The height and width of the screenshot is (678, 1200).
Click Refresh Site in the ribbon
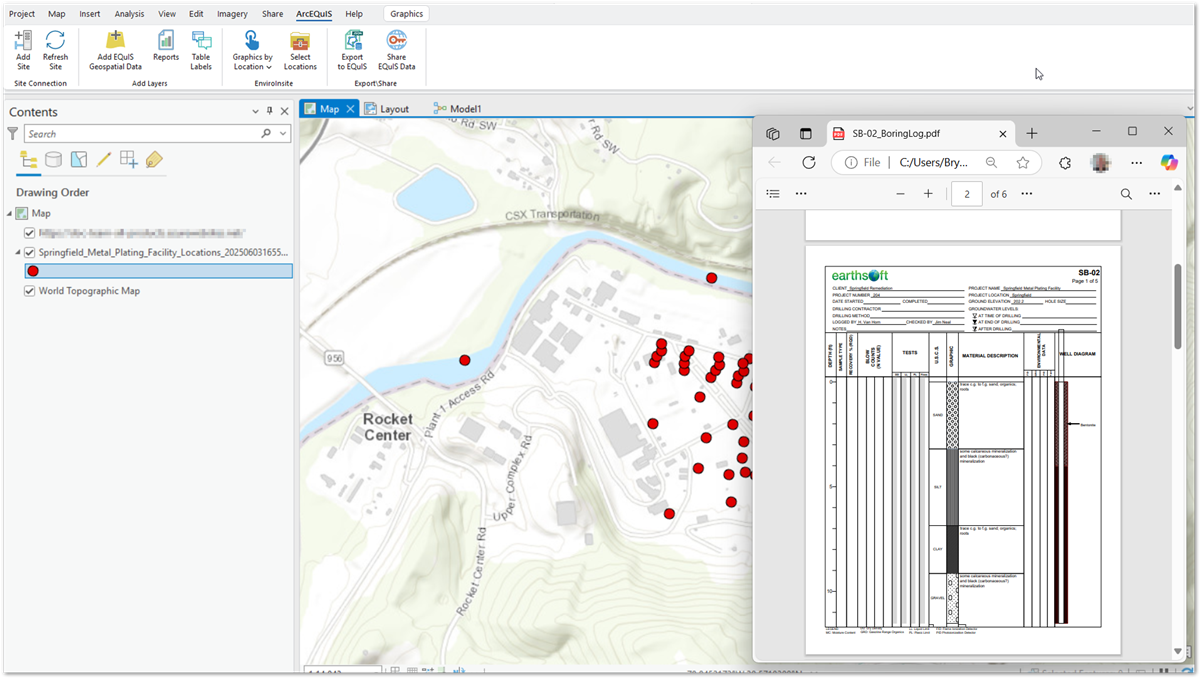point(56,50)
